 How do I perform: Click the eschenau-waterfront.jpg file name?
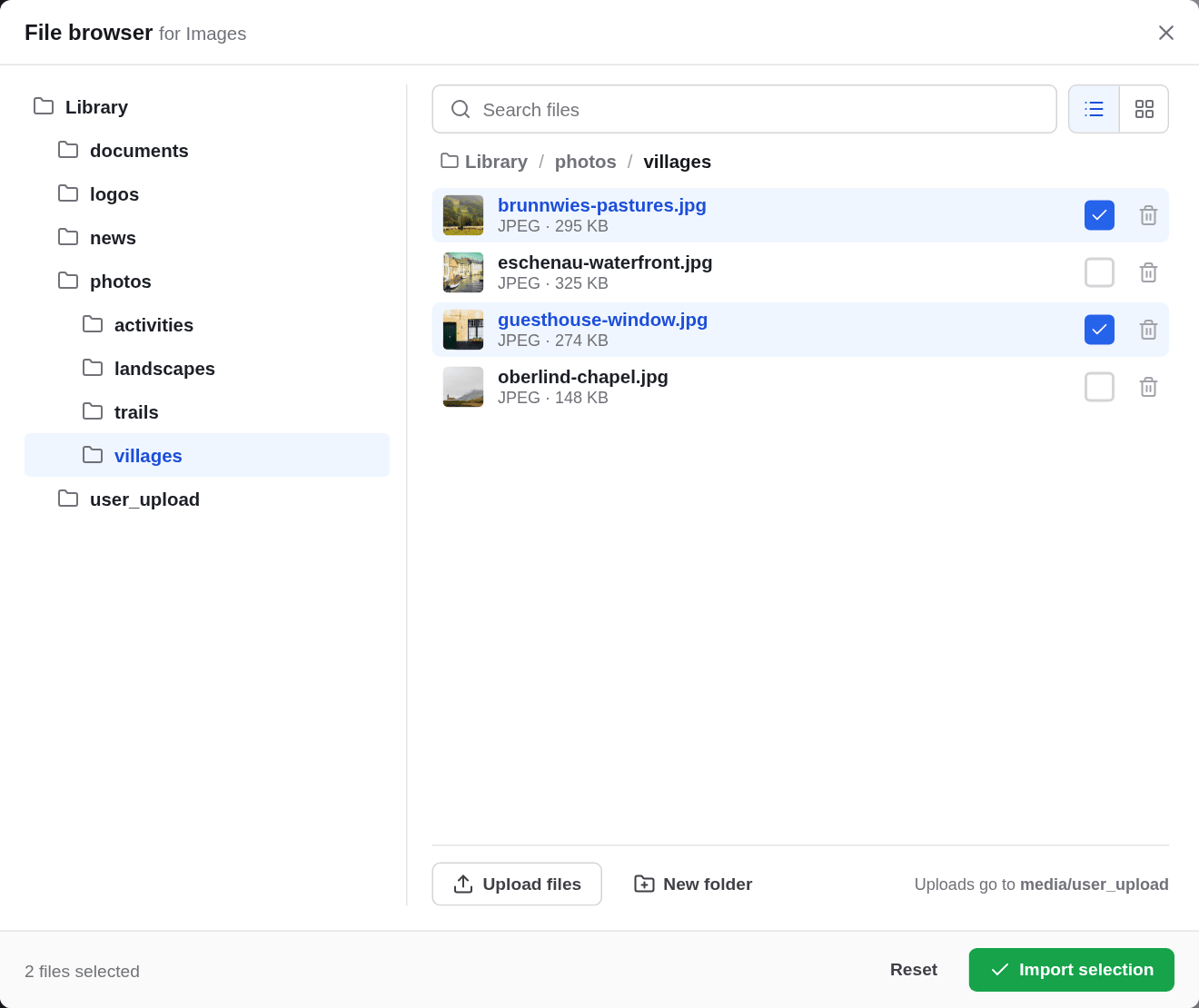(605, 262)
